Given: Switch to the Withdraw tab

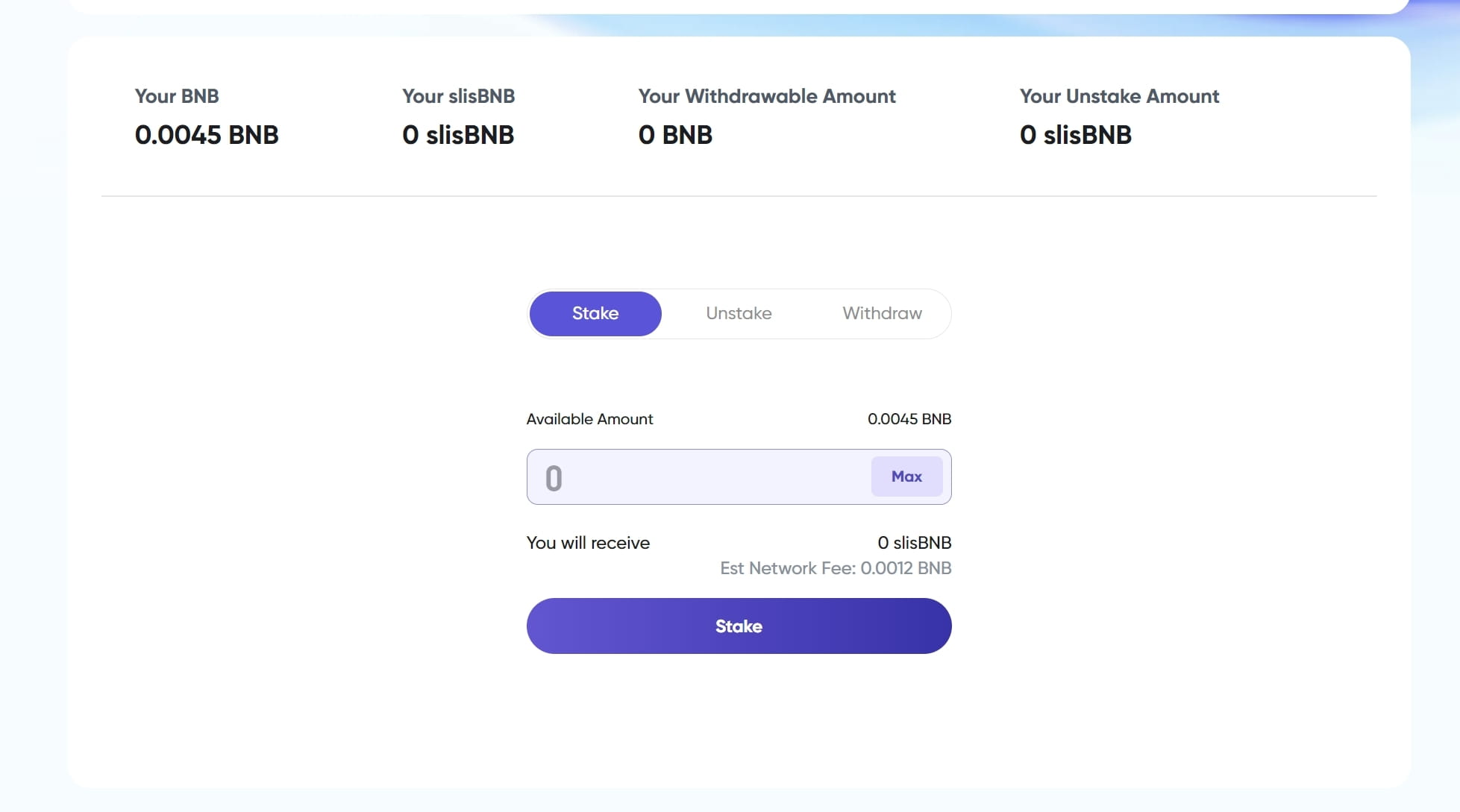Looking at the screenshot, I should 882,313.
